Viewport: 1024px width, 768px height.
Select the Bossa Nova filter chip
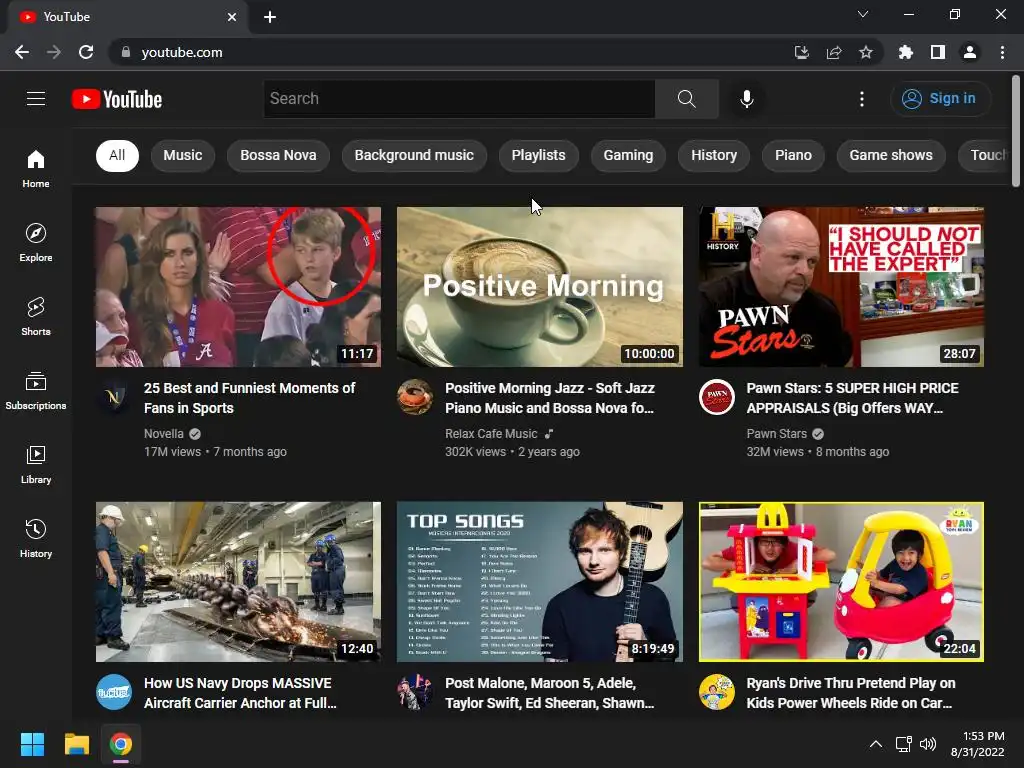(278, 155)
